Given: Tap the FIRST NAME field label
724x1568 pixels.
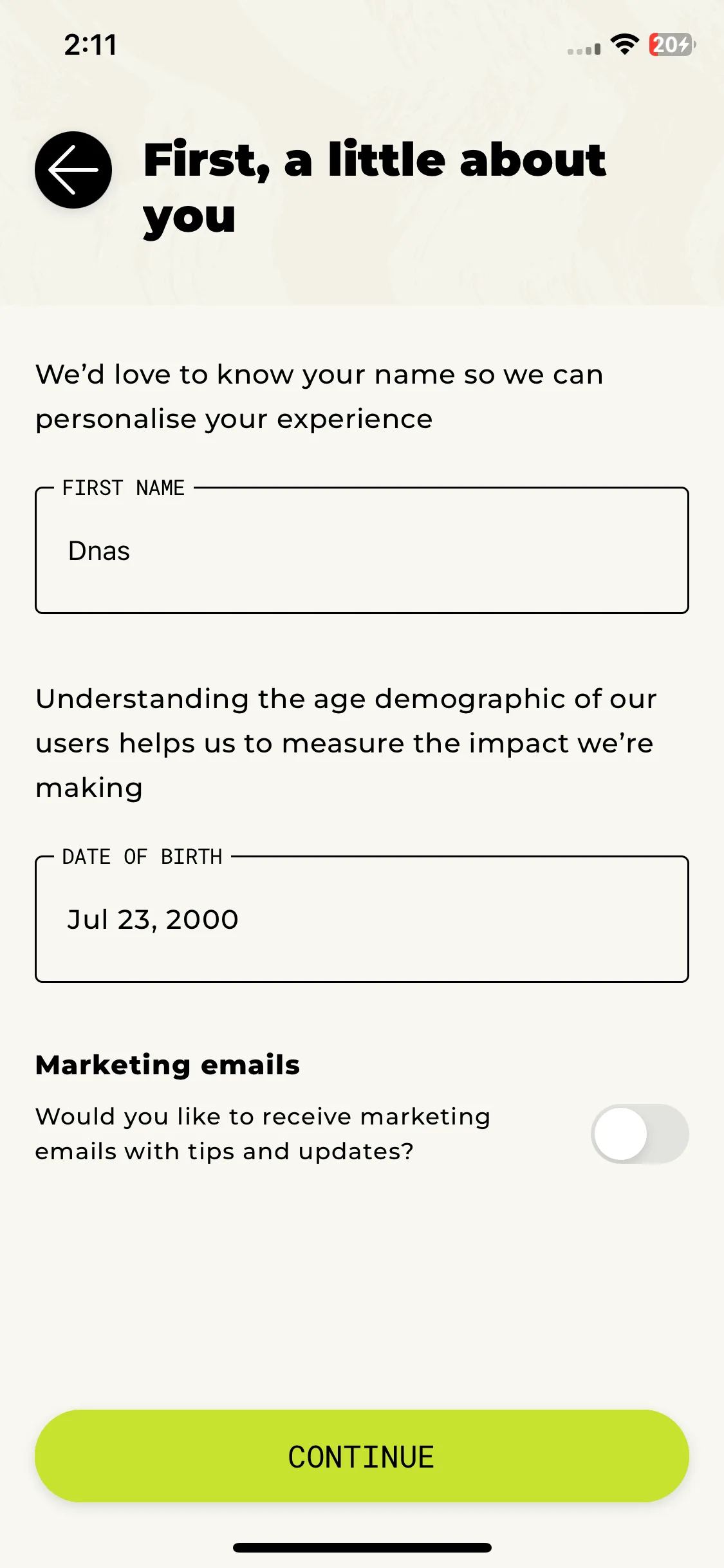Looking at the screenshot, I should [124, 488].
